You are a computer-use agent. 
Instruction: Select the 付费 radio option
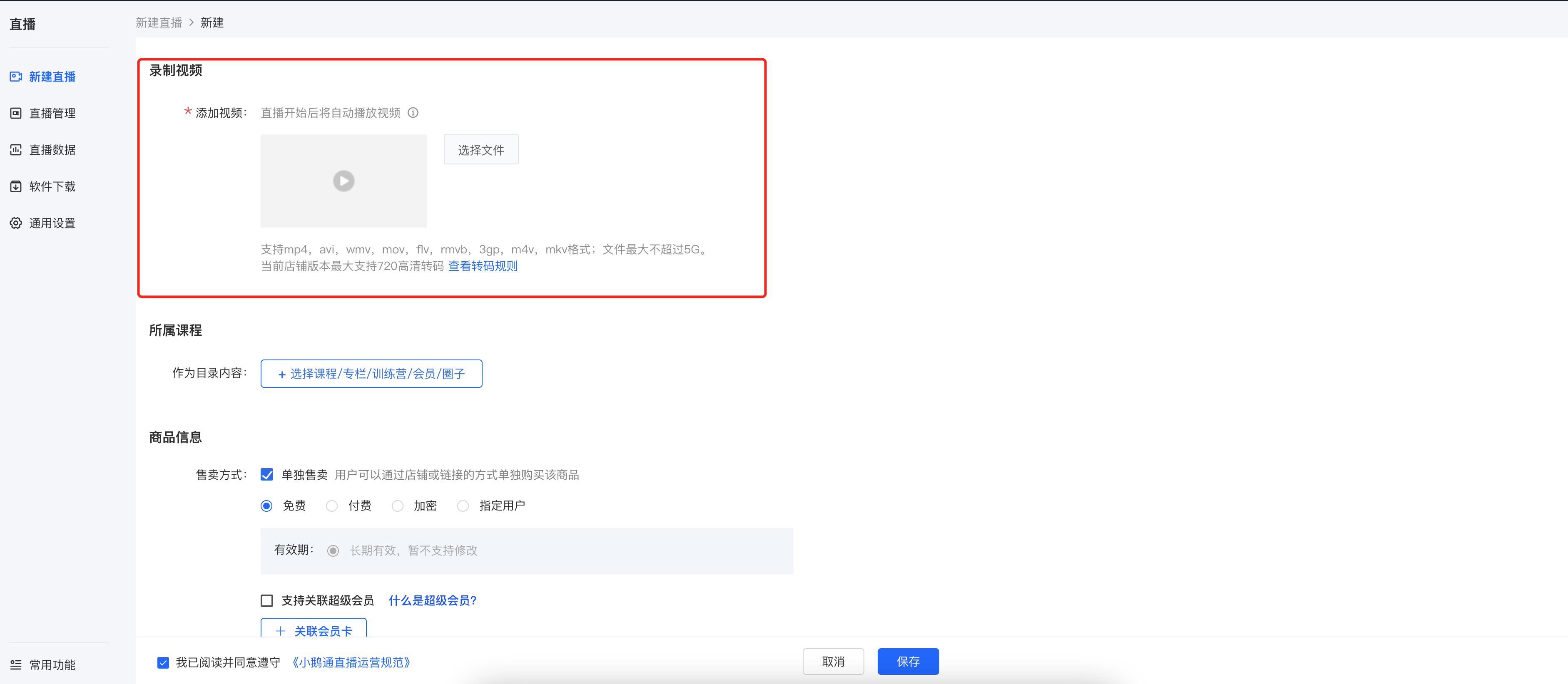click(332, 506)
